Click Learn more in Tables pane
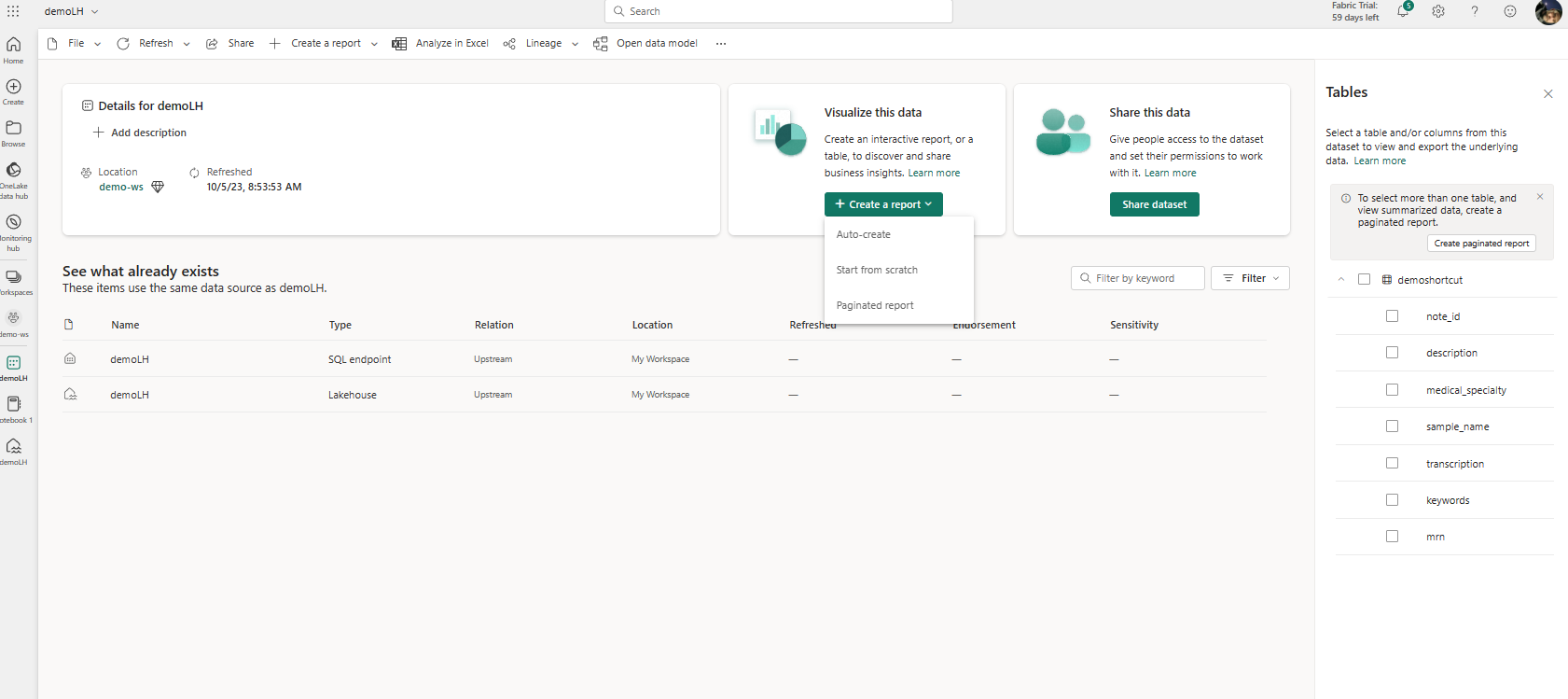Image resolution: width=1568 pixels, height=699 pixels. (x=1380, y=161)
